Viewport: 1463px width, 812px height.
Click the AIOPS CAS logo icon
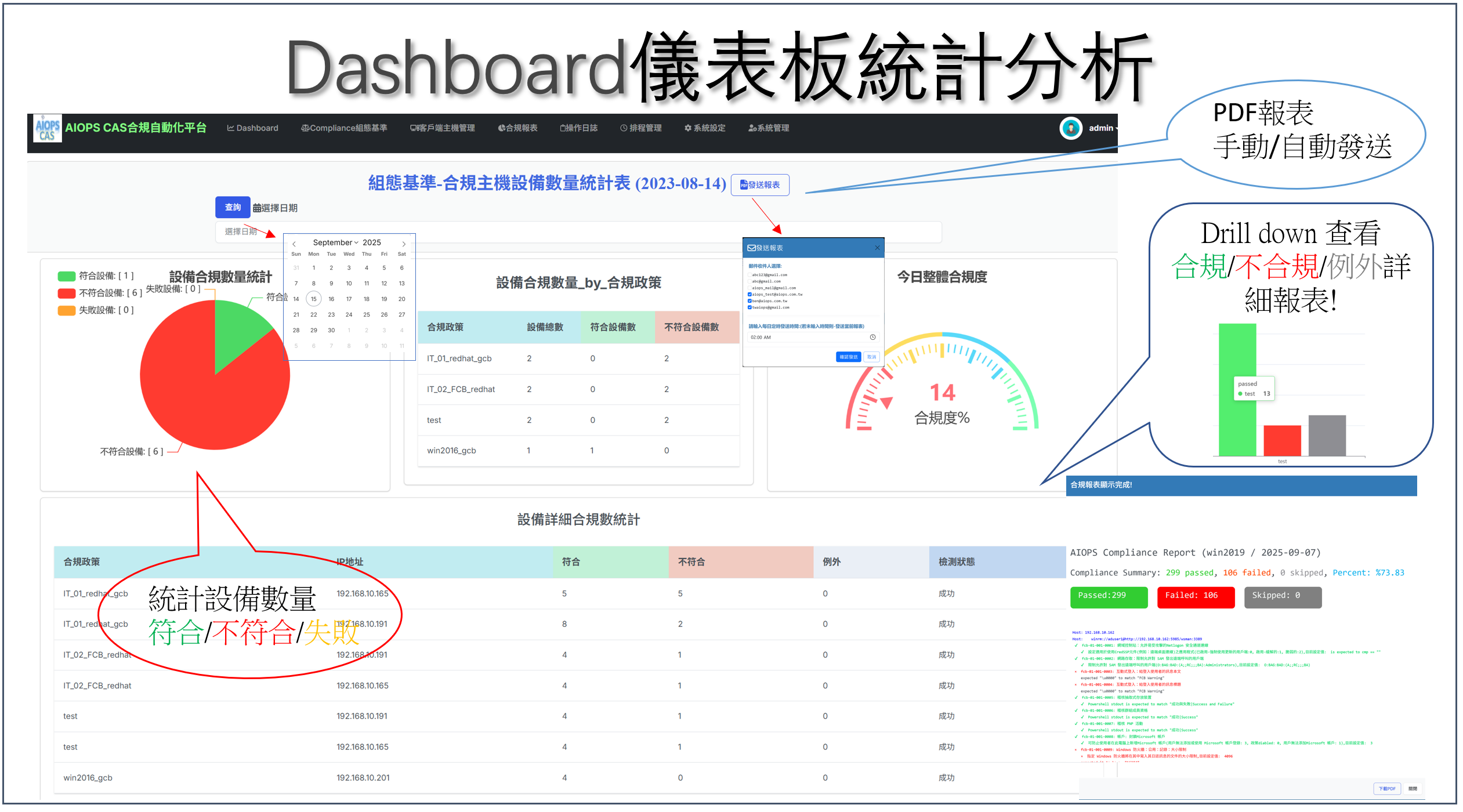pos(47,128)
